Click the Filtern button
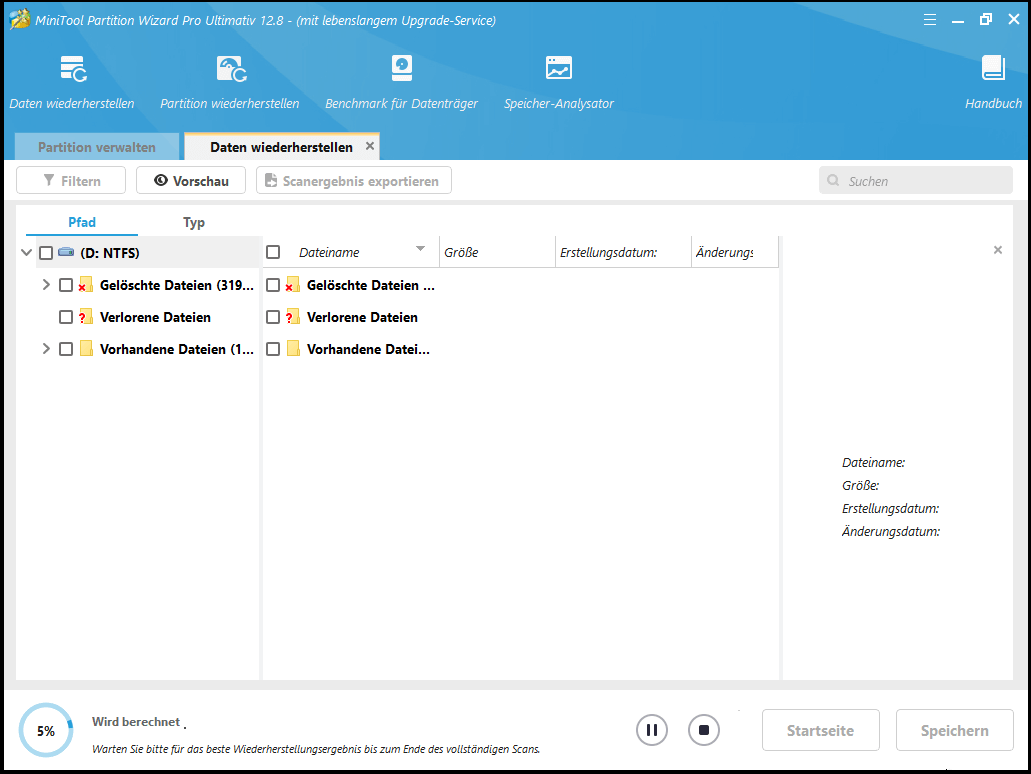Viewport: 1031px width, 774px height. click(x=71, y=180)
